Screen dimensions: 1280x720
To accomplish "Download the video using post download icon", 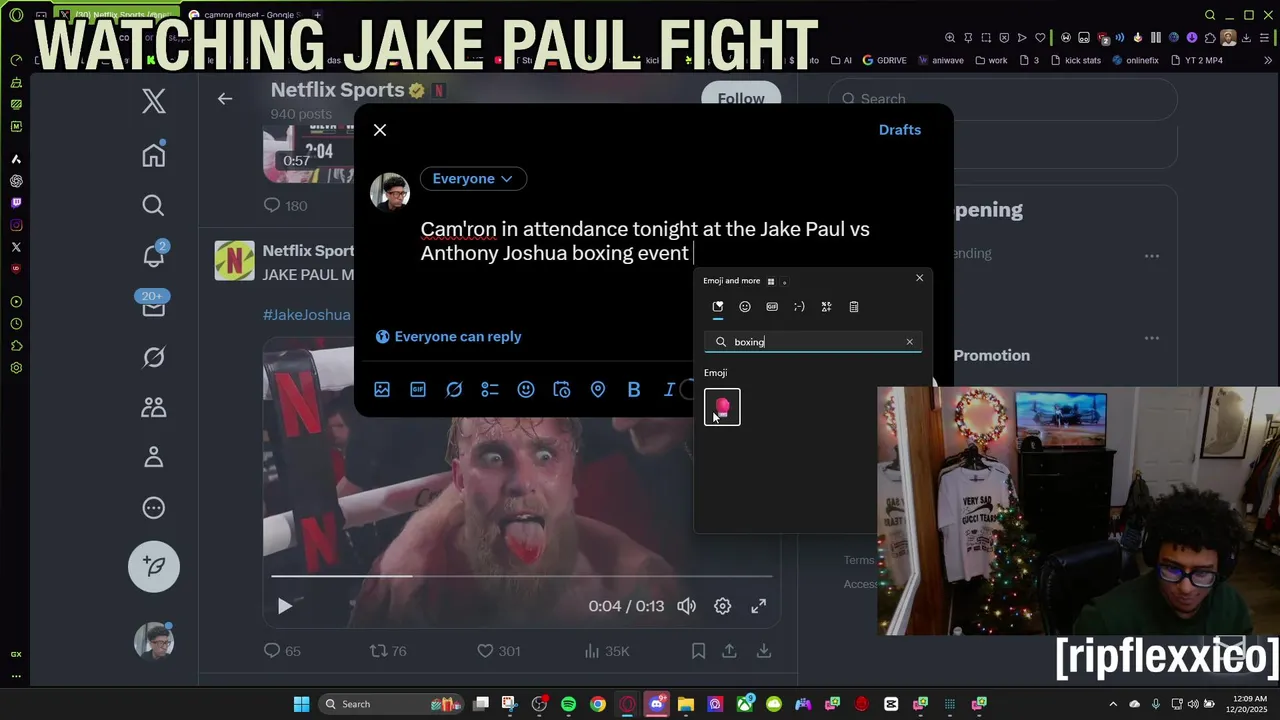I will pyautogui.click(x=764, y=651).
